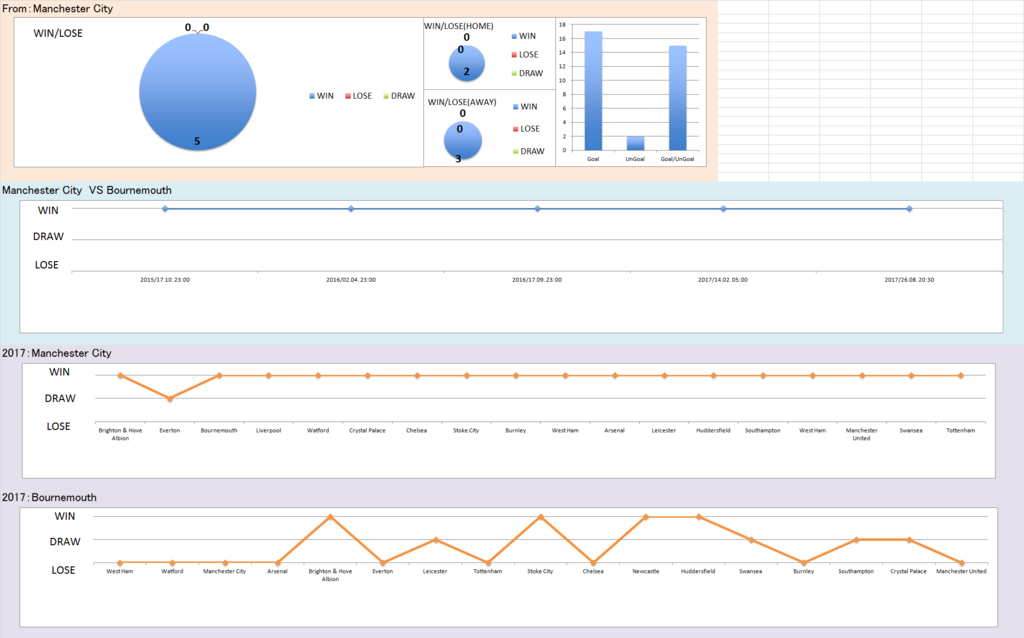1024x638 pixels.
Task: Select the large WIN/LOSE pie chart
Action: tap(197, 92)
